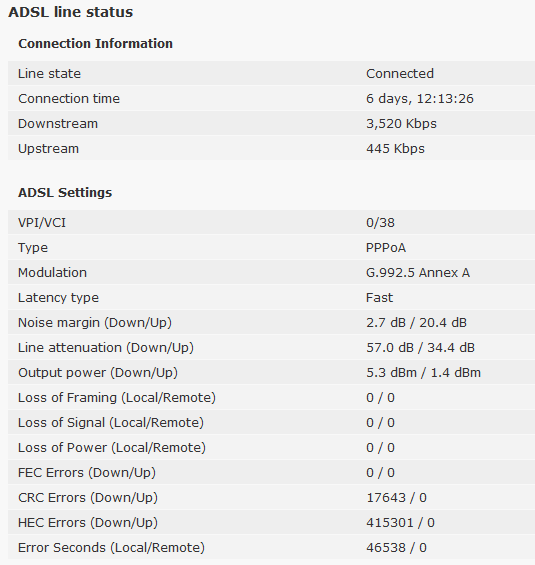Click the VPI/VCI value 0/38
The height and width of the screenshot is (565, 535).
click(380, 223)
